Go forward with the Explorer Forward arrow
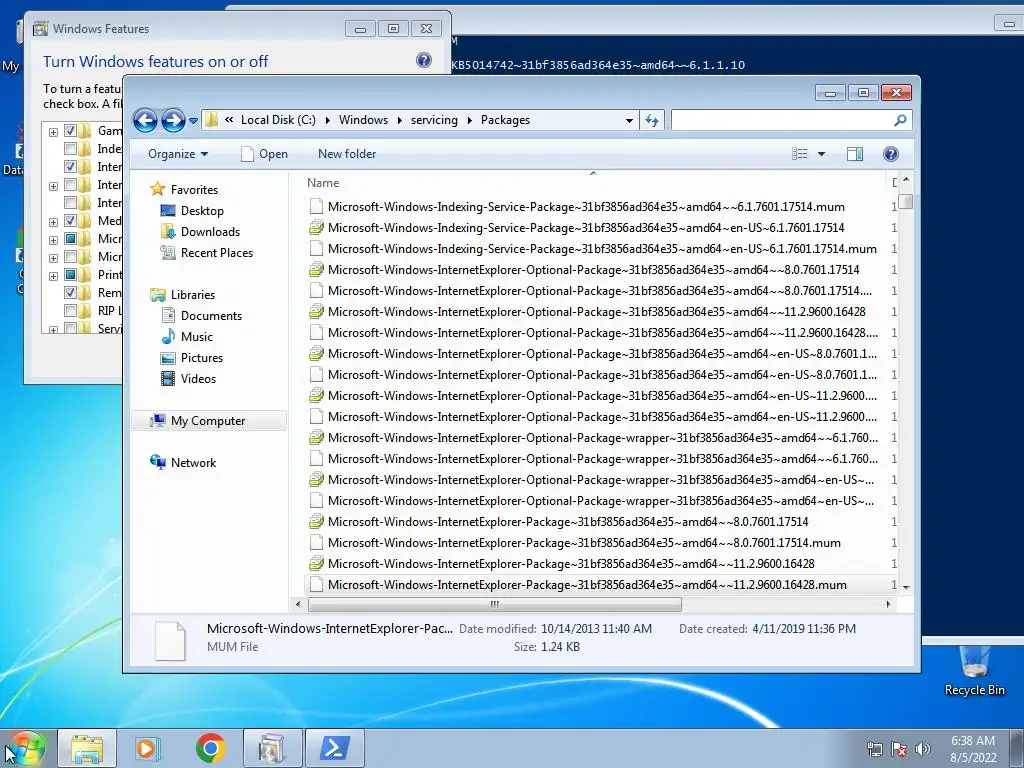 tap(173, 120)
